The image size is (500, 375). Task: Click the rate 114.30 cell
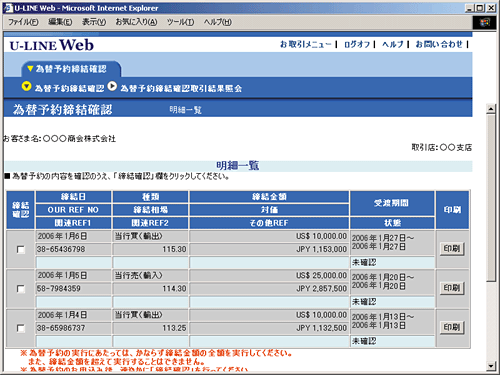150,289
